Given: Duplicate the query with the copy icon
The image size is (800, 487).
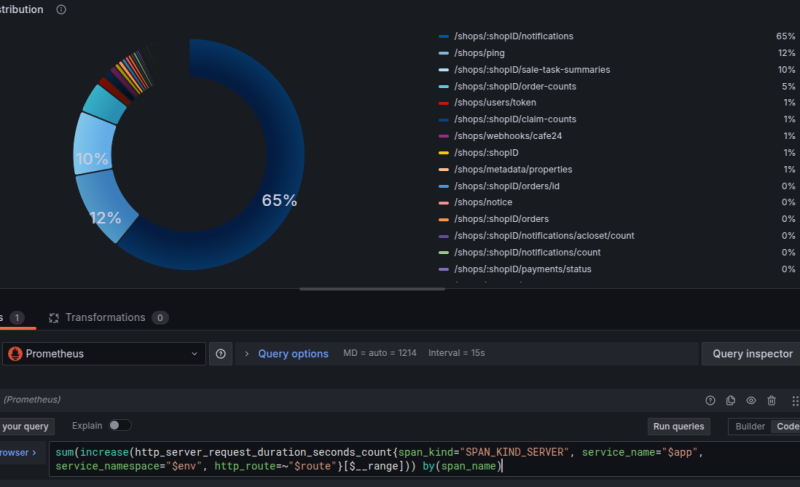Looking at the screenshot, I should pos(731,400).
